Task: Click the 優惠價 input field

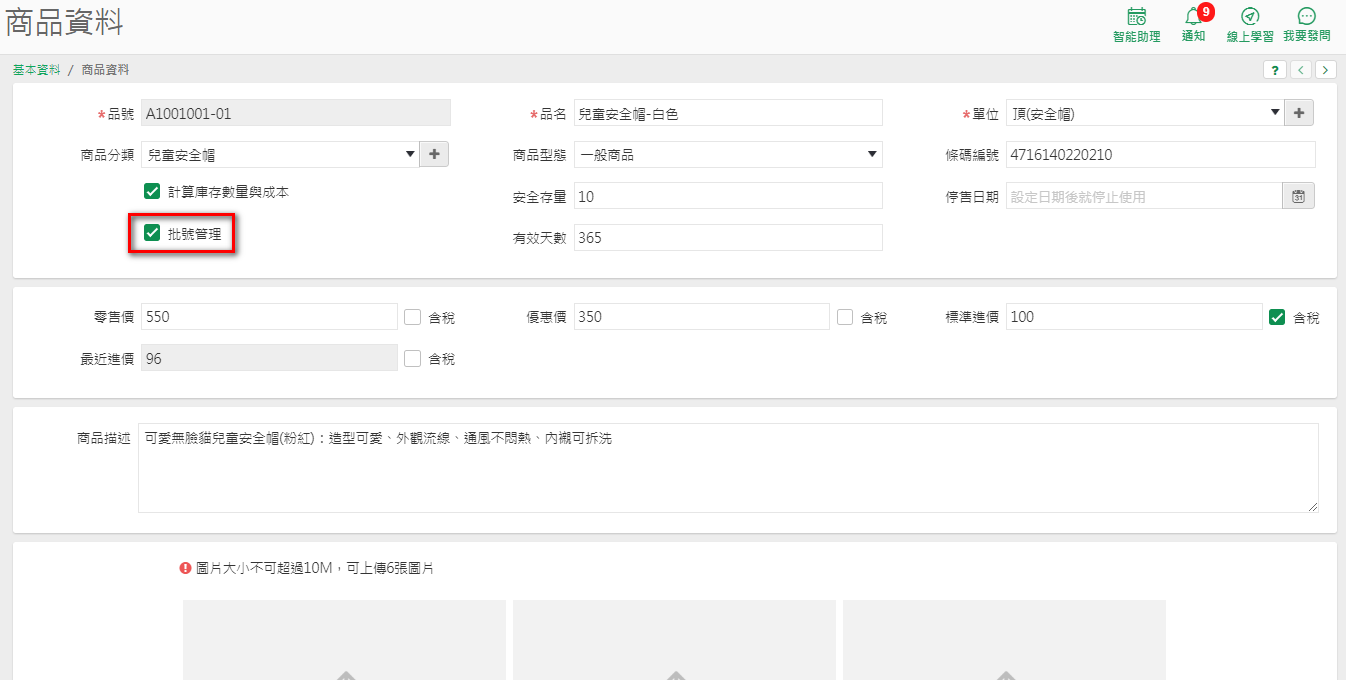Action: 702,317
